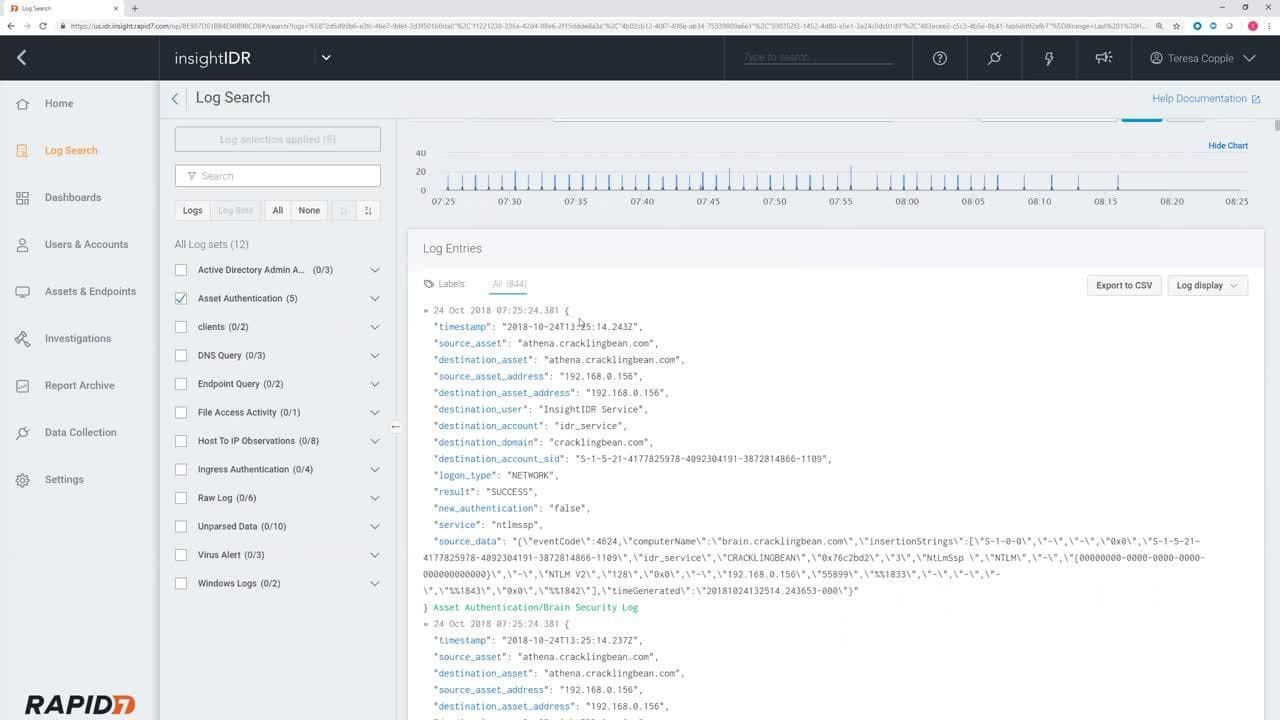Select the Logs filter tab
This screenshot has width=1280, height=720.
193,210
